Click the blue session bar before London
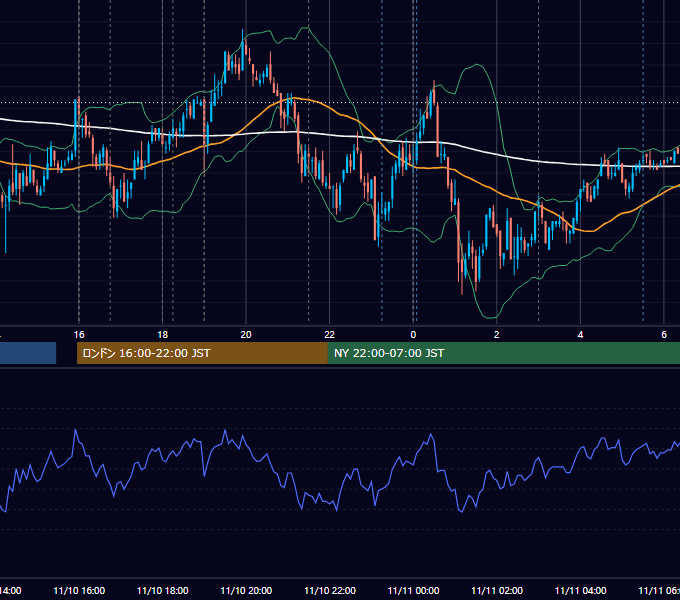Viewport: 680px width, 600px height. (x=28, y=353)
